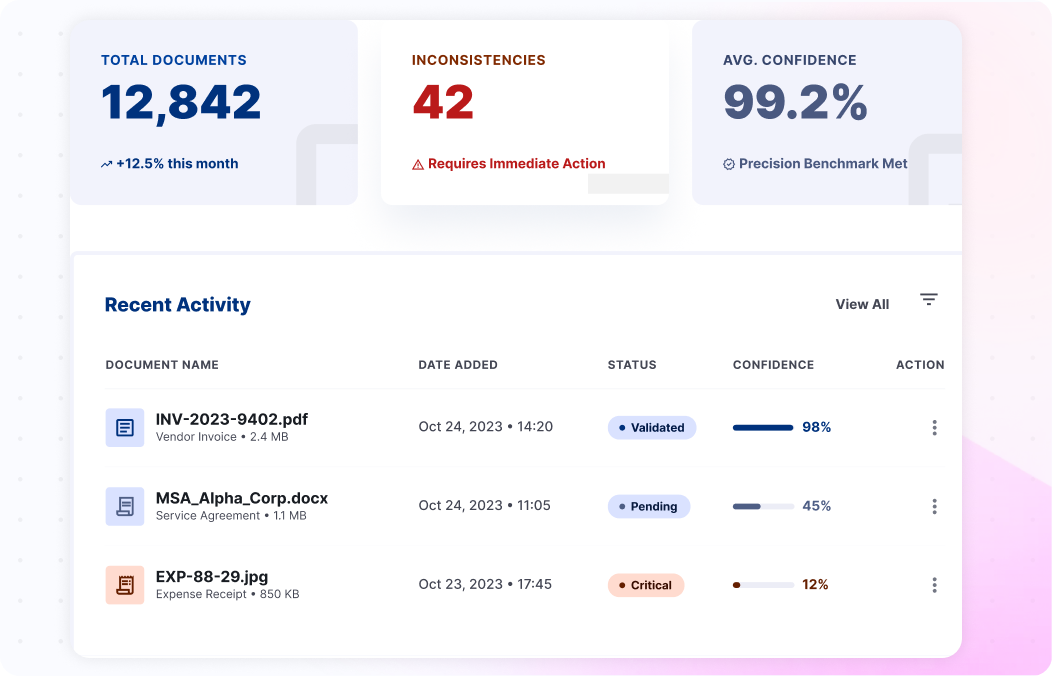Viewport: 1052px width, 676px height.
Task: Click the red 42 inconsistencies count
Action: [x=443, y=103]
